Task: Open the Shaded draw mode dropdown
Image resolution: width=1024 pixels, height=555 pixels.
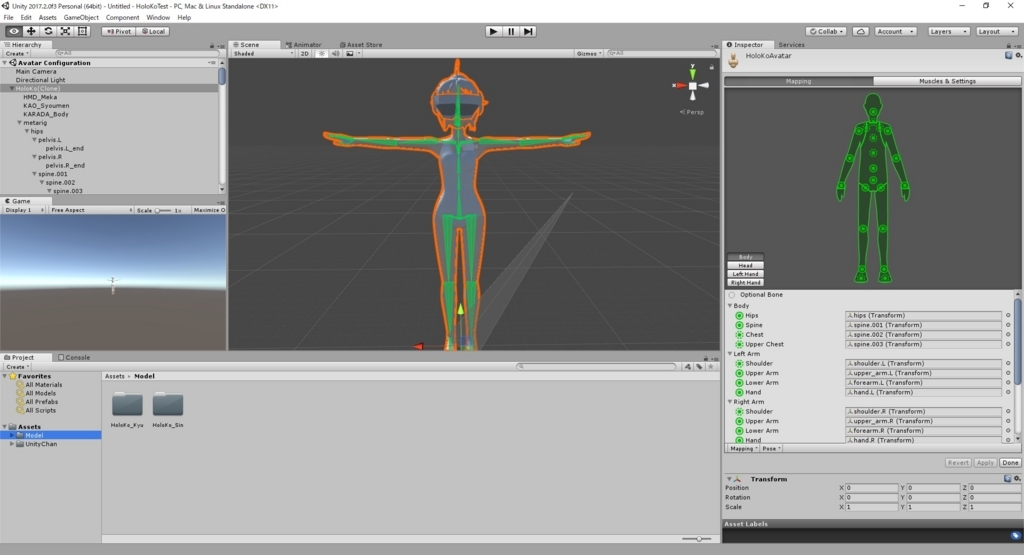Action: click(x=263, y=54)
